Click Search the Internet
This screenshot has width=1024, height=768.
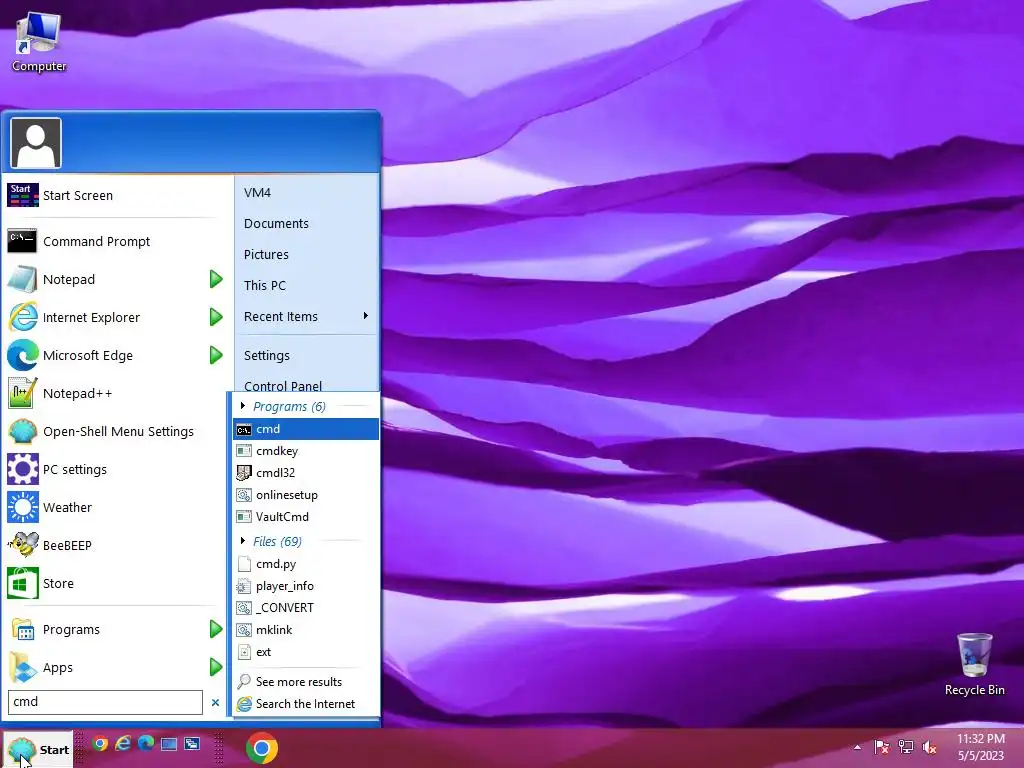pos(306,704)
